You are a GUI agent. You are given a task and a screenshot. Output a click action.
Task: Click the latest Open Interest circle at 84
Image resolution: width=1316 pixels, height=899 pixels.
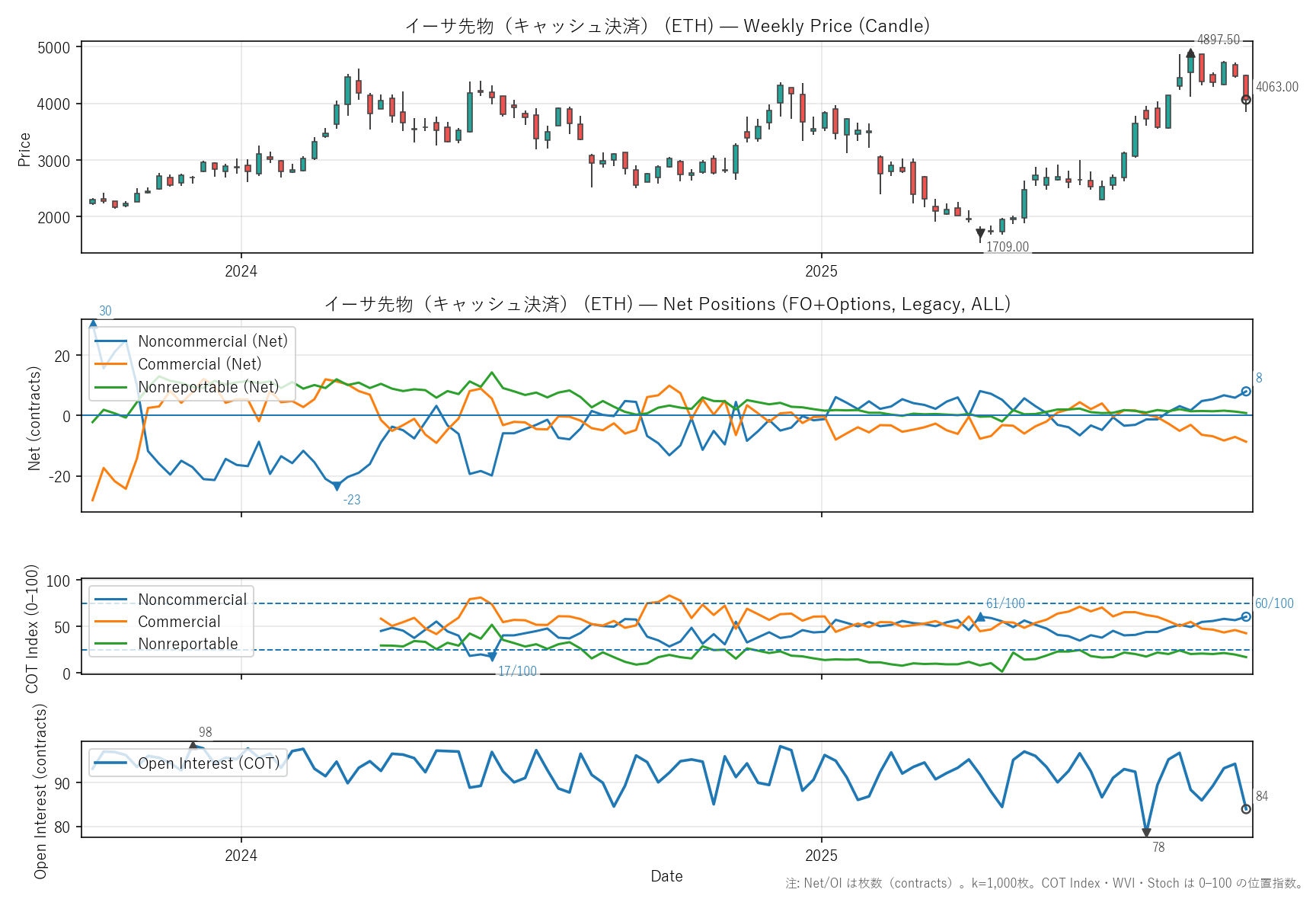(1246, 809)
